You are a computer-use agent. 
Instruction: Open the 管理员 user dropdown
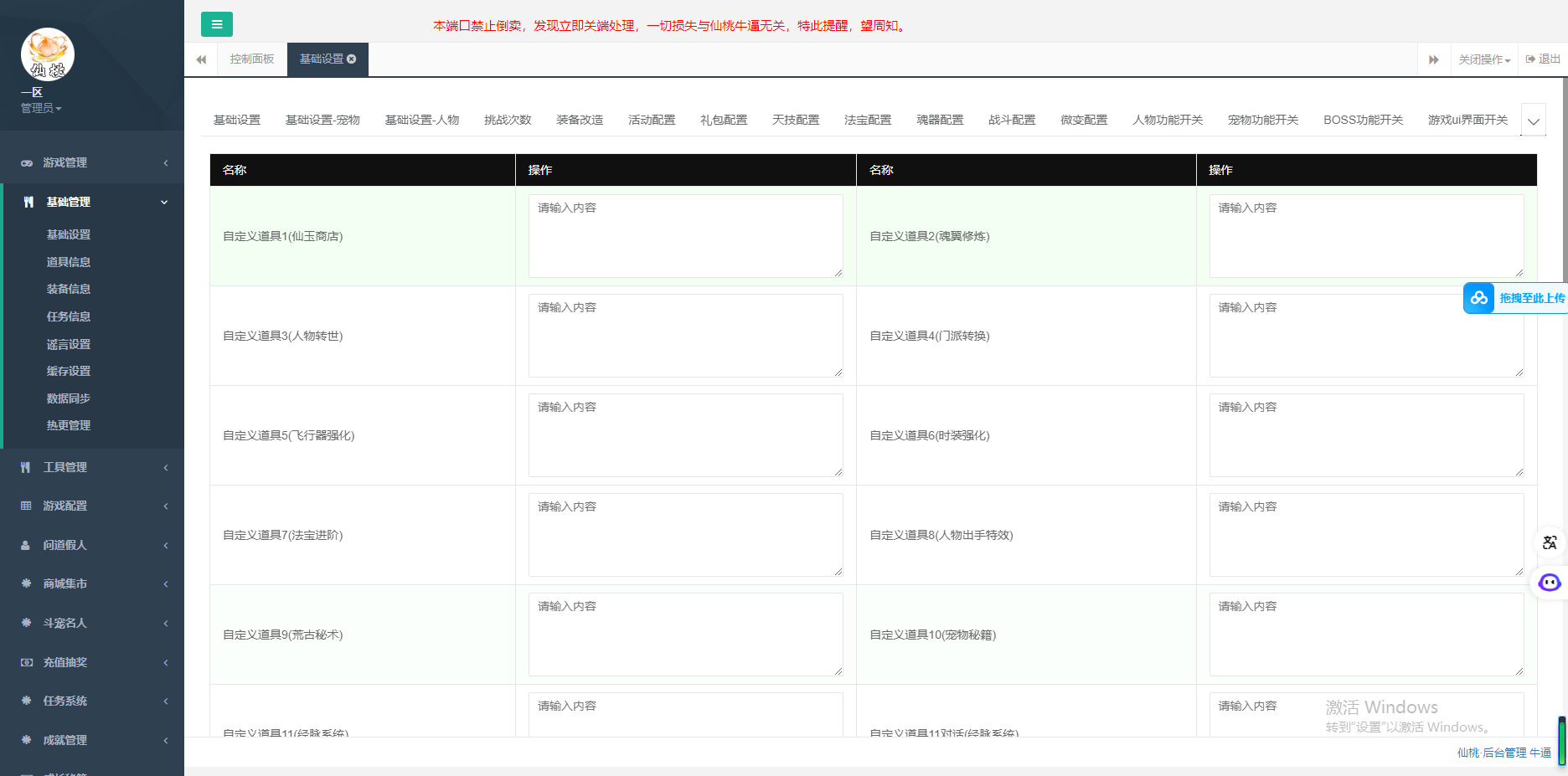pos(41,108)
